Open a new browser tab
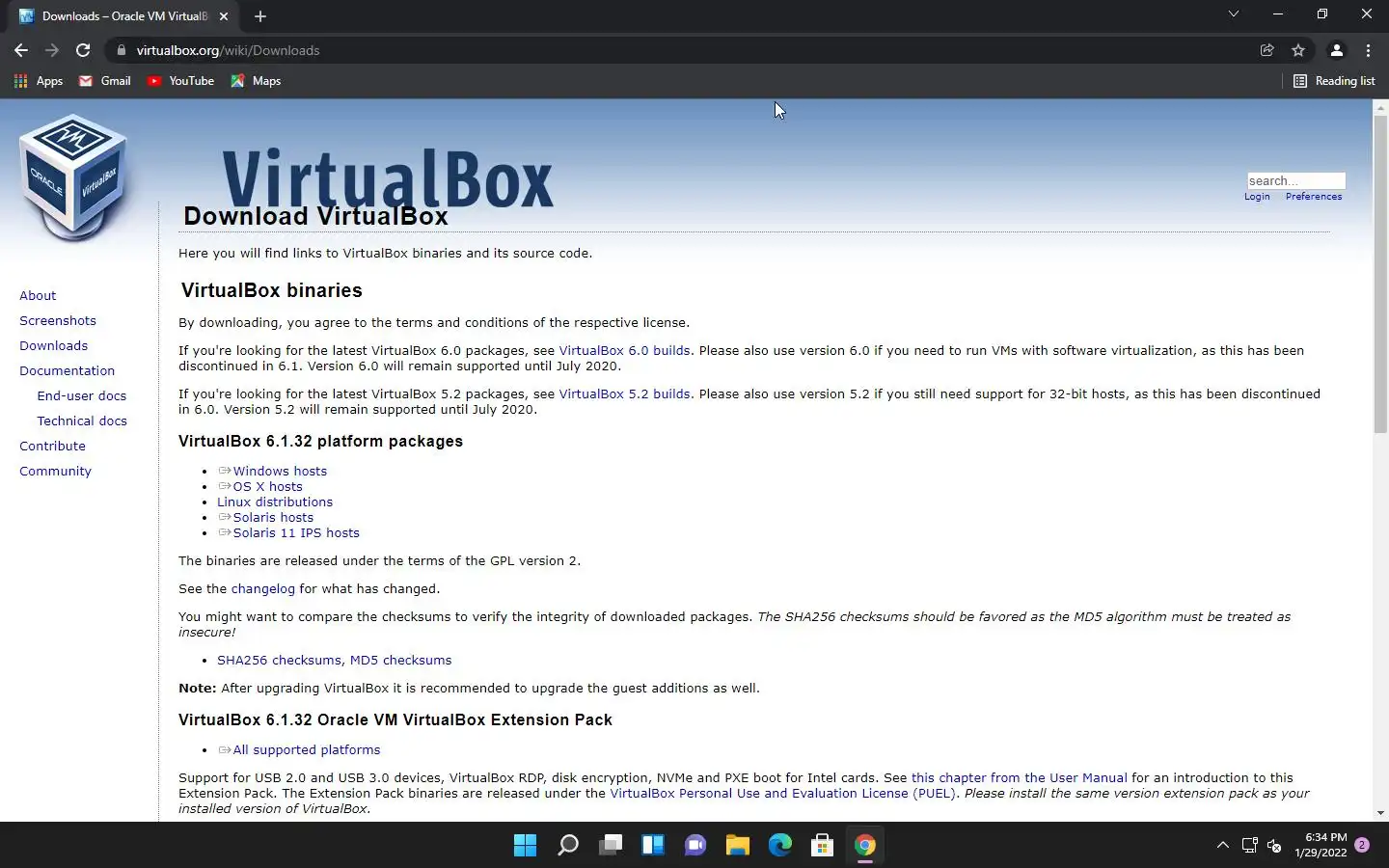This screenshot has height=868, width=1389. 260,16
